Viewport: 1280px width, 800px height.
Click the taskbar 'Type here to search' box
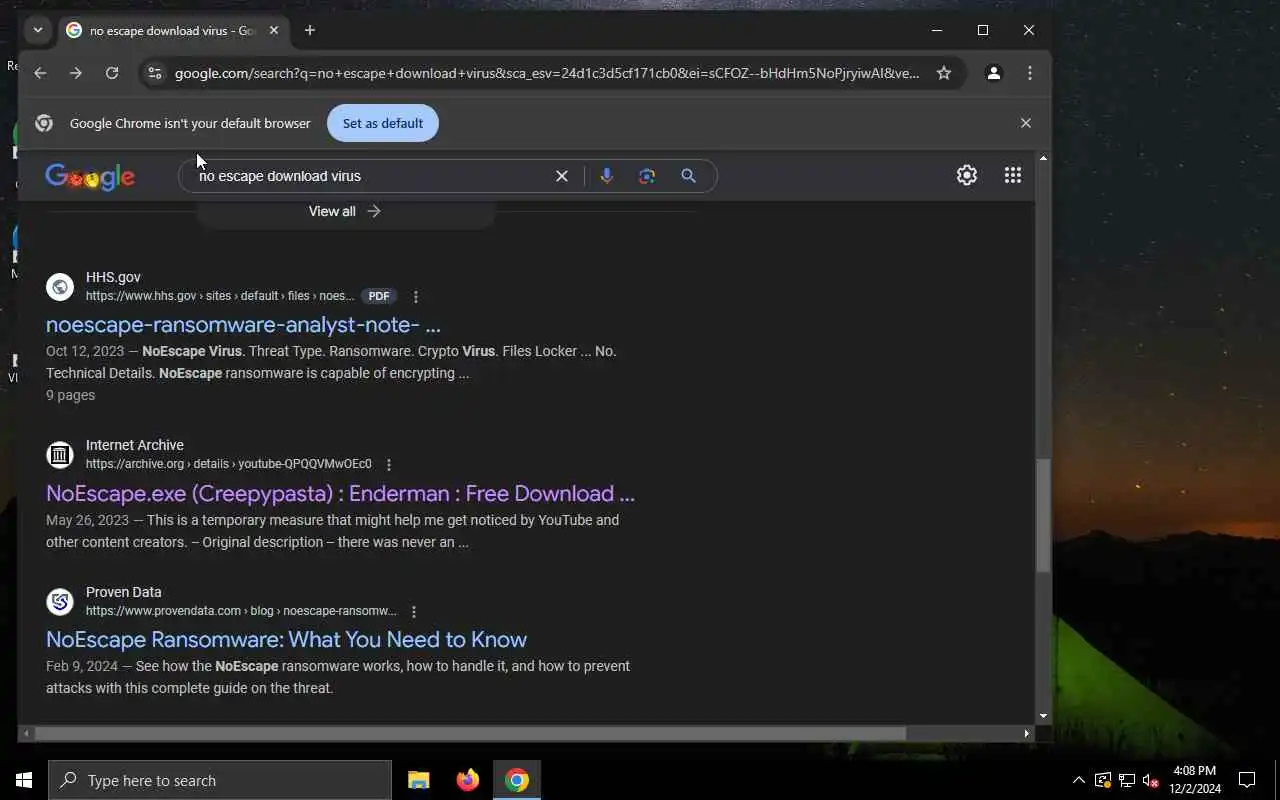pyautogui.click(x=220, y=780)
